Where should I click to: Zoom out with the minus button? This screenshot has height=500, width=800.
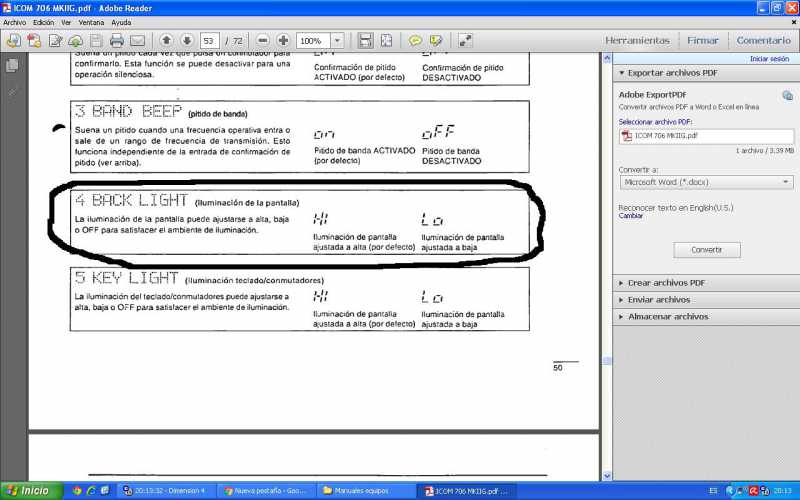[263, 41]
